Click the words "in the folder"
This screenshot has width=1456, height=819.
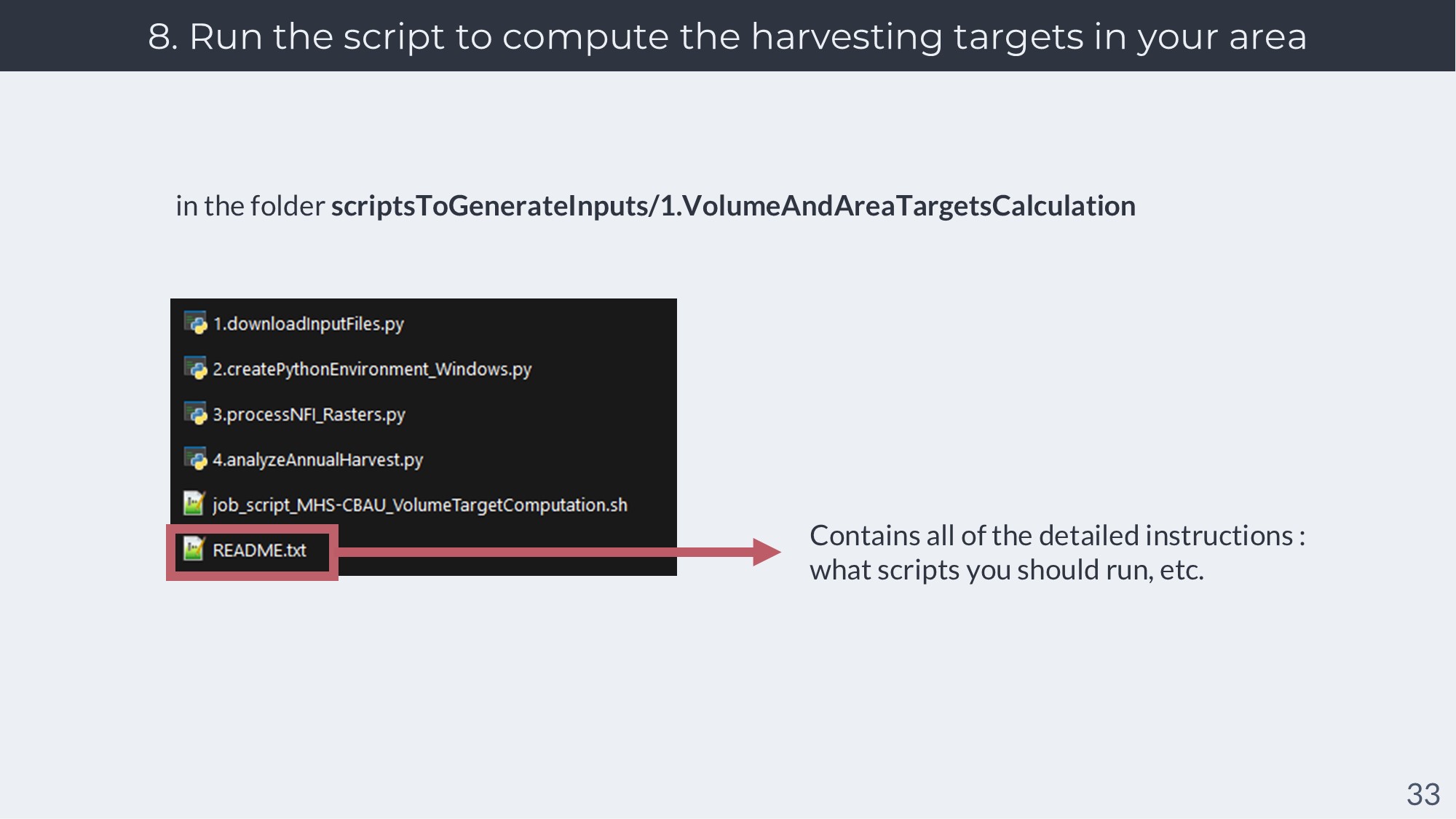click(x=250, y=206)
